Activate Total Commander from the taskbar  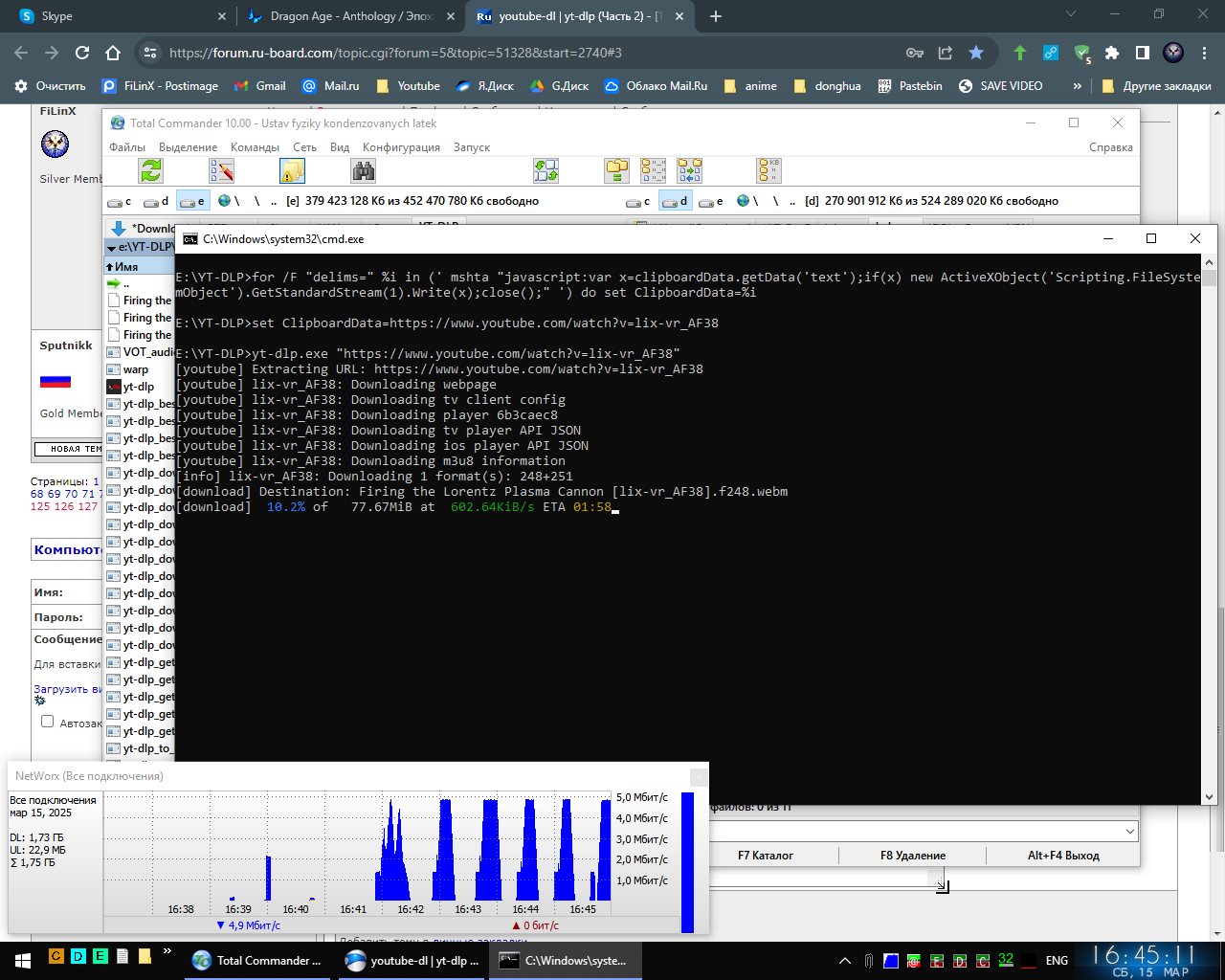coord(257,960)
